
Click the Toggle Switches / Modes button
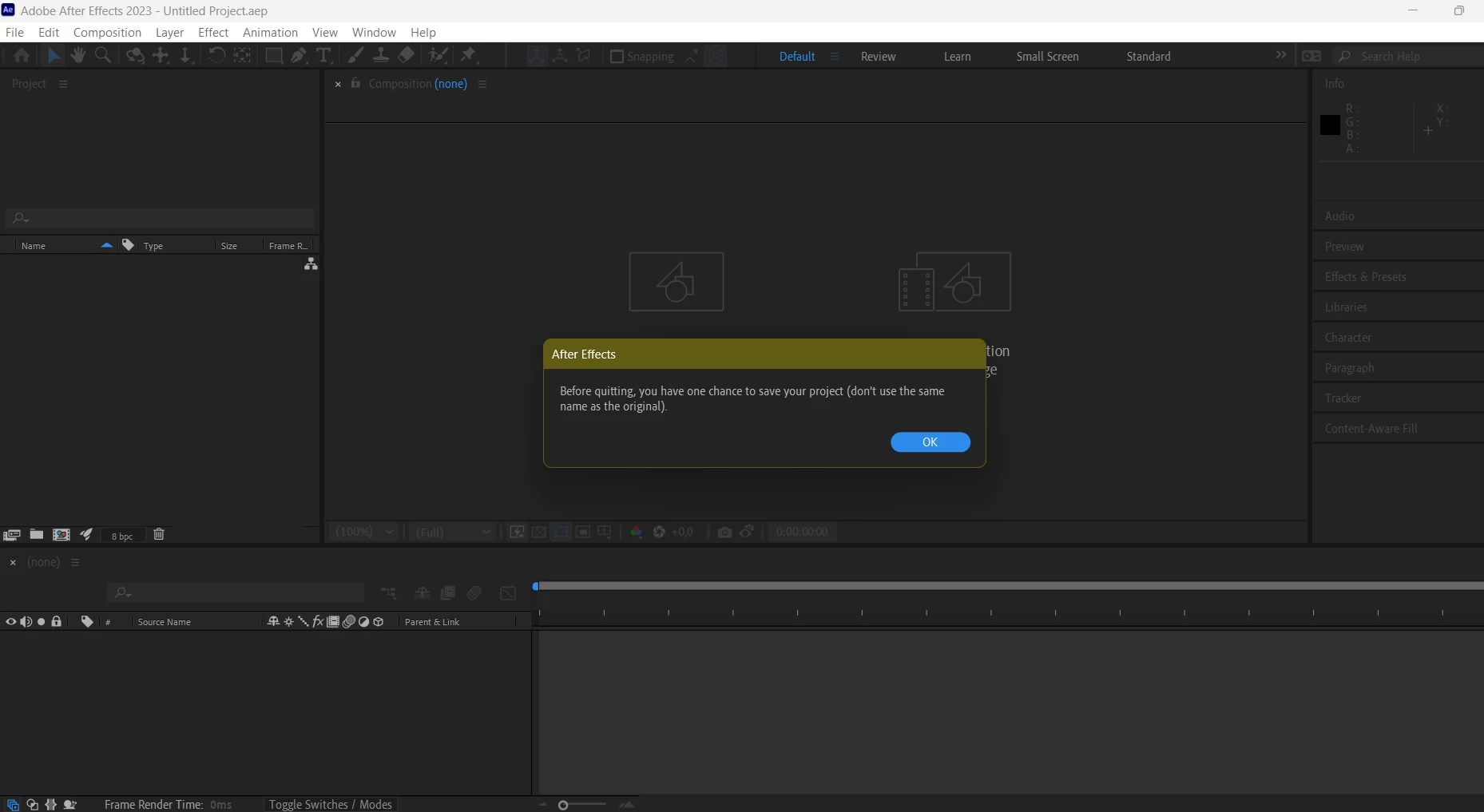tap(330, 804)
